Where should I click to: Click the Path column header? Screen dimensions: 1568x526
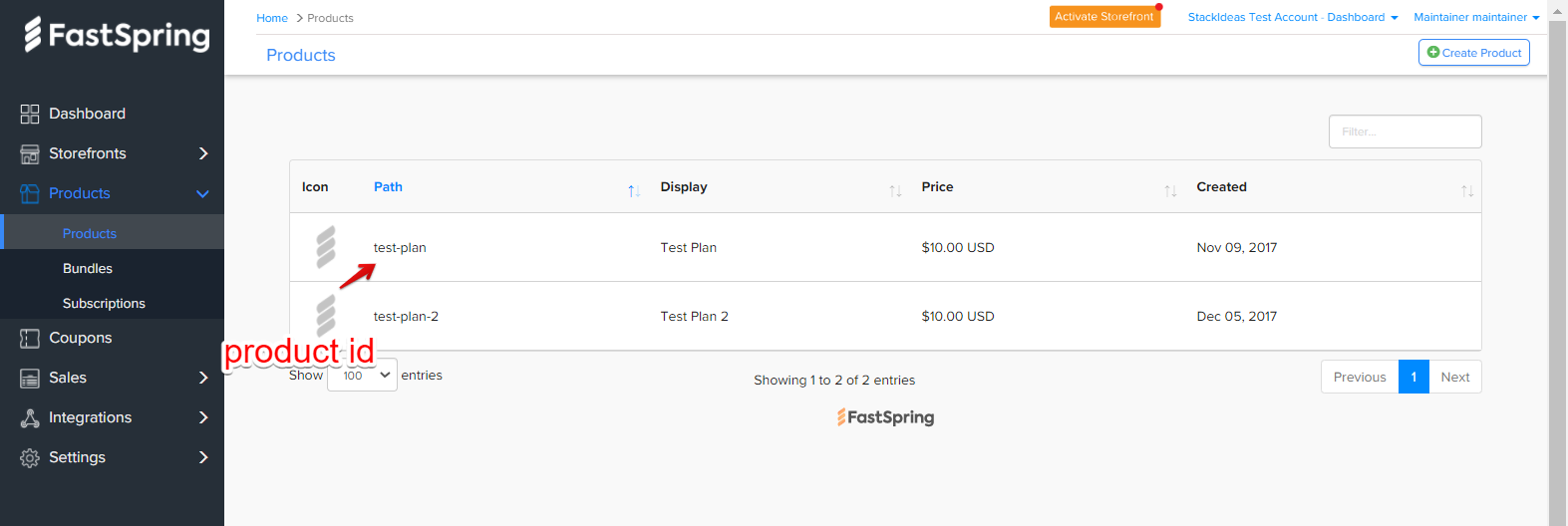tap(388, 186)
